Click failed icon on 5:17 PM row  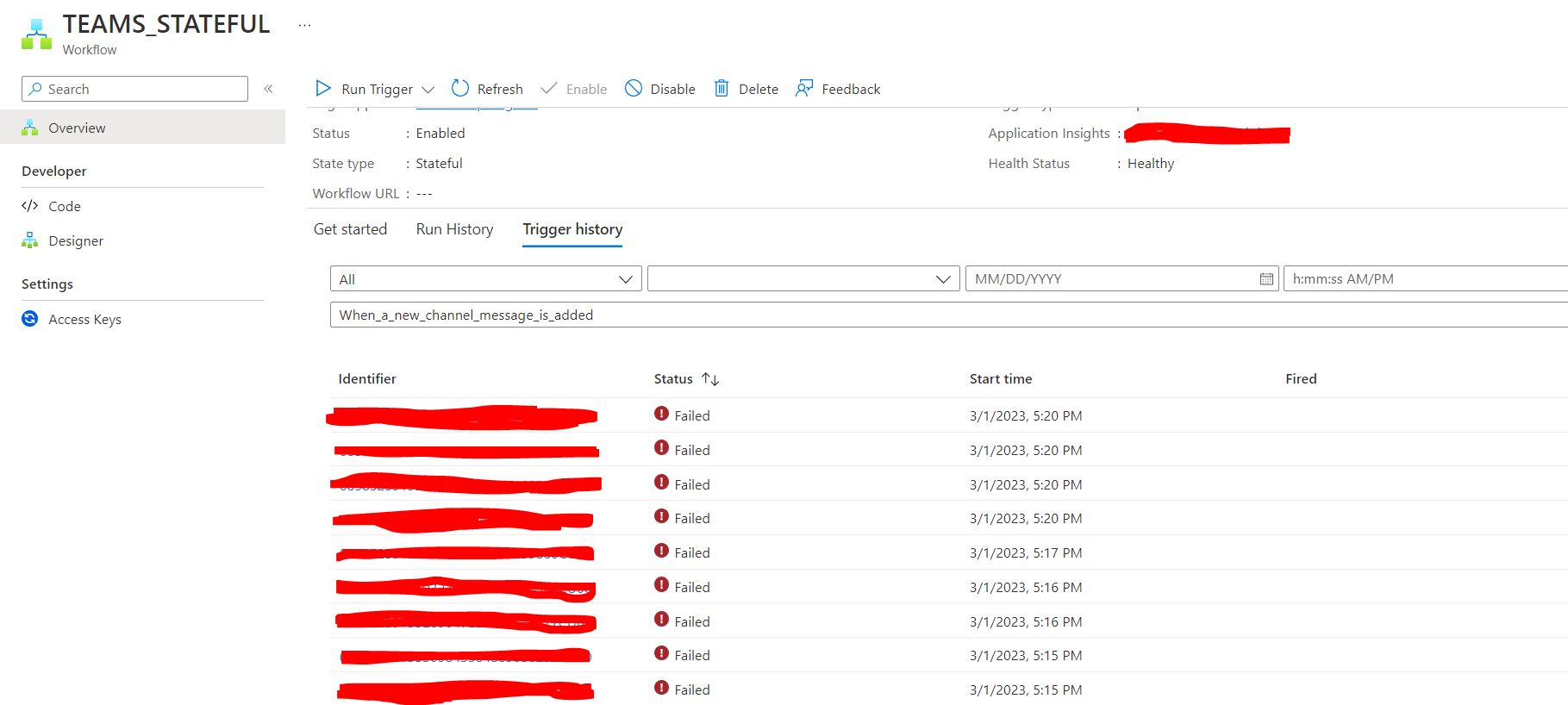click(661, 551)
